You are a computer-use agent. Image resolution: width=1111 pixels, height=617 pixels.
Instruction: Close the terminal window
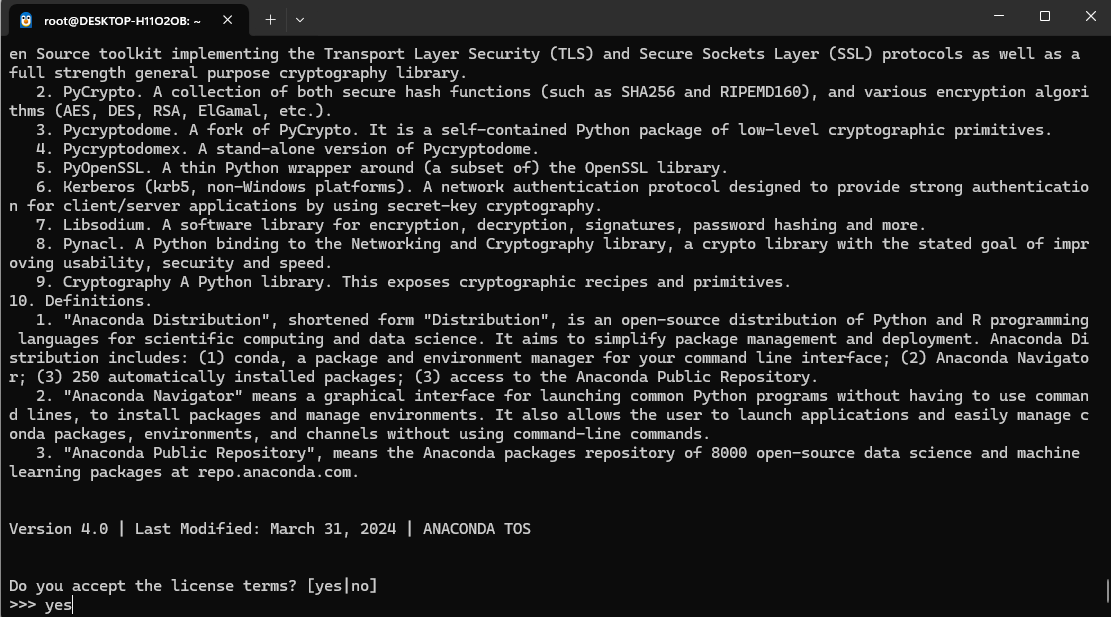pyautogui.click(x=1090, y=16)
